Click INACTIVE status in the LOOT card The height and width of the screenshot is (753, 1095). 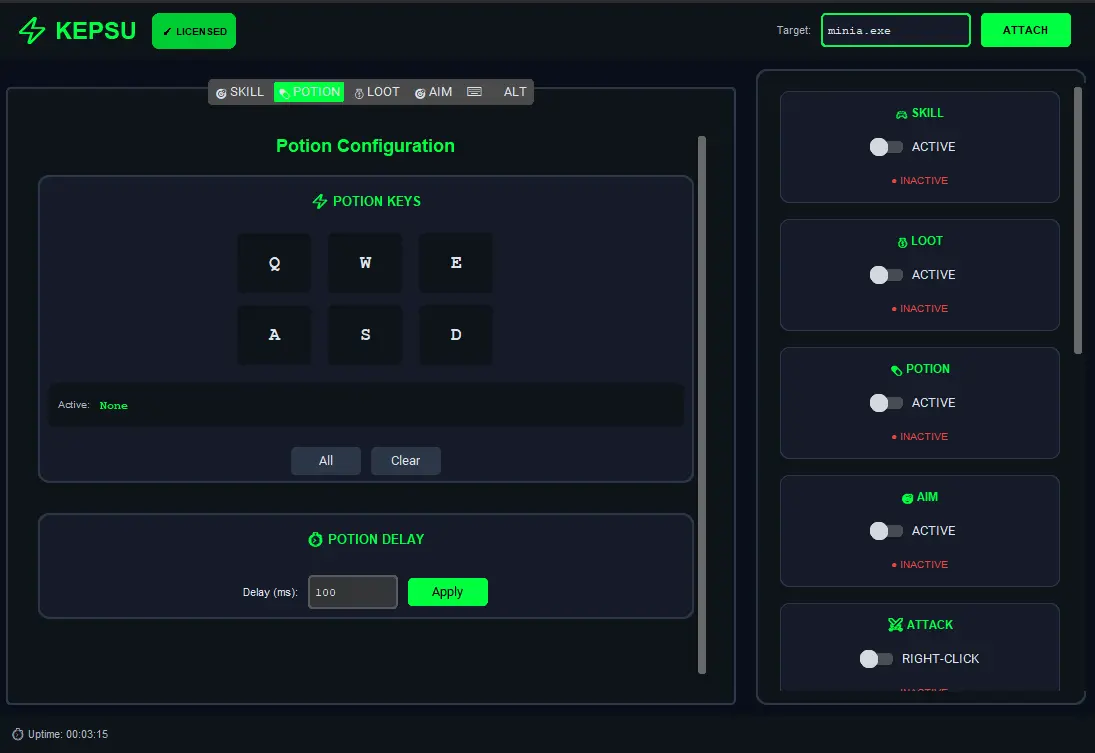(920, 309)
